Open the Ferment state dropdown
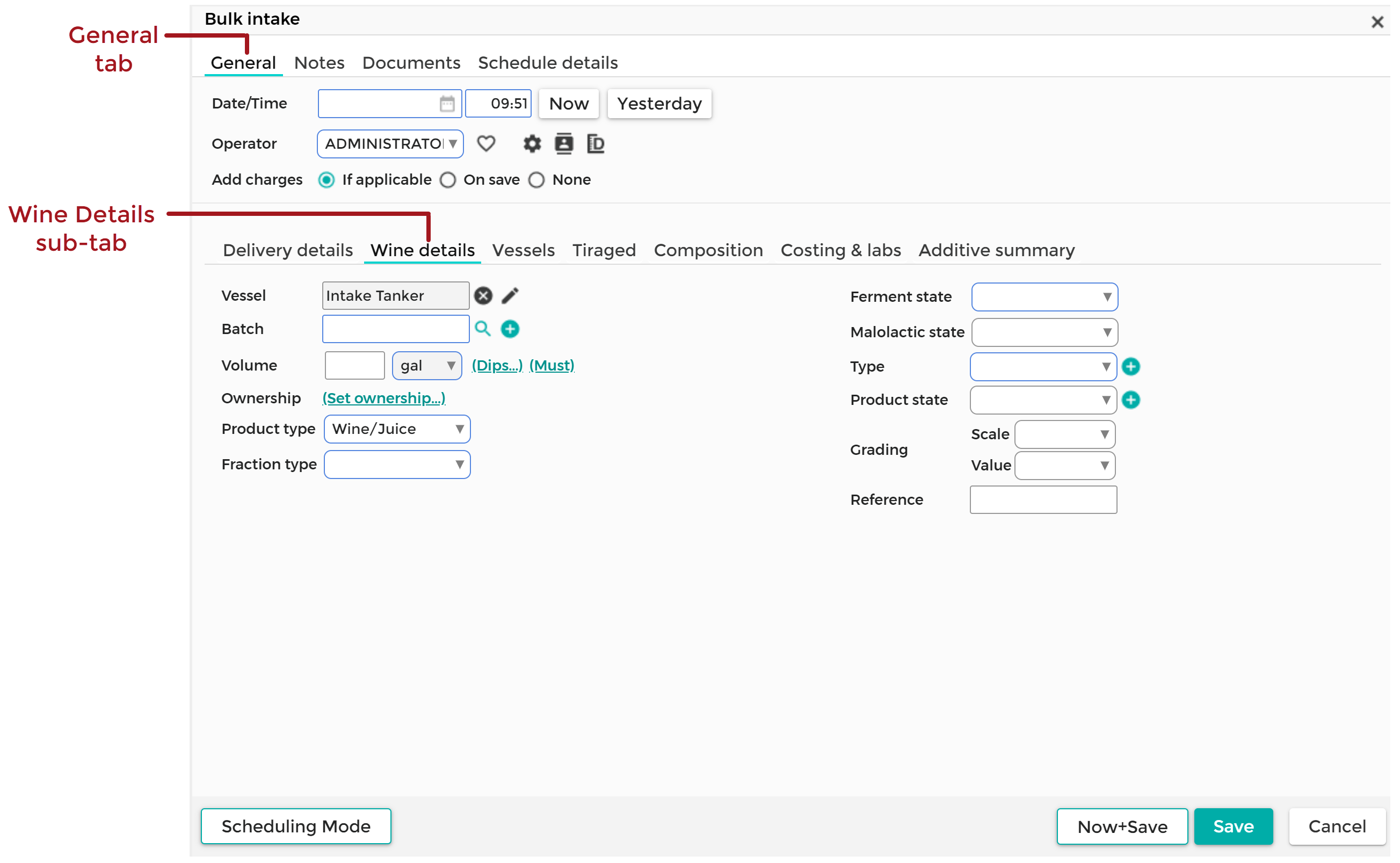1400x863 pixels. click(1044, 297)
